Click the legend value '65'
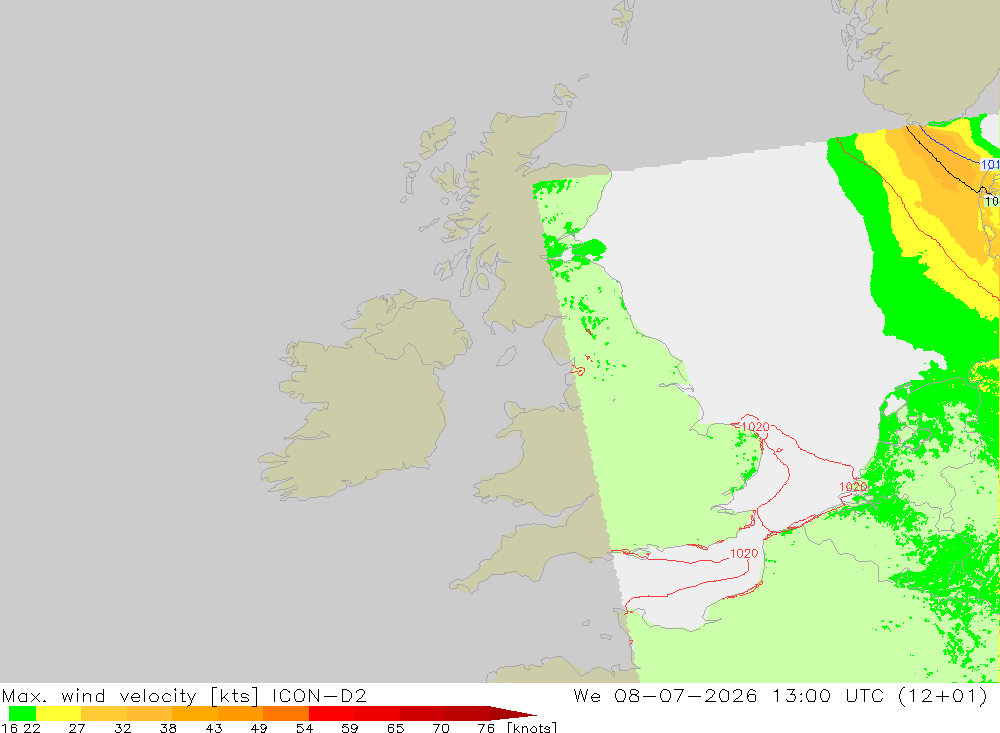Image resolution: width=1000 pixels, height=733 pixels. (395, 728)
